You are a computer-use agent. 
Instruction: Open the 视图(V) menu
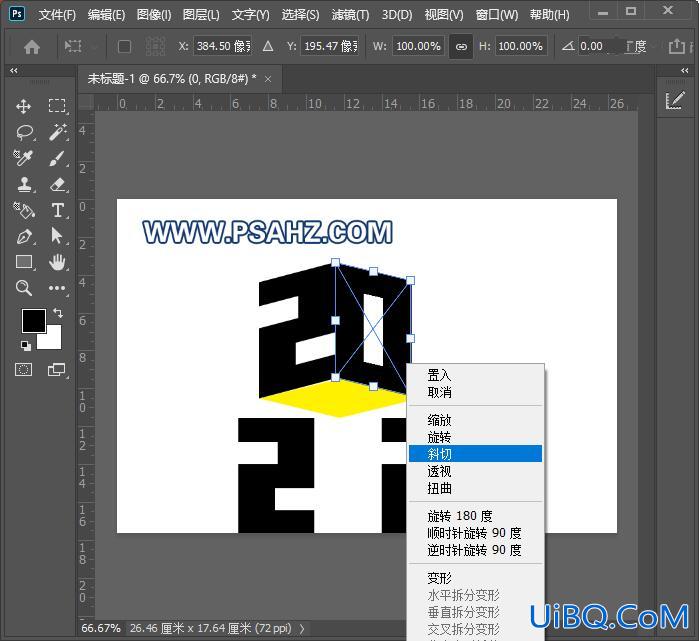444,15
